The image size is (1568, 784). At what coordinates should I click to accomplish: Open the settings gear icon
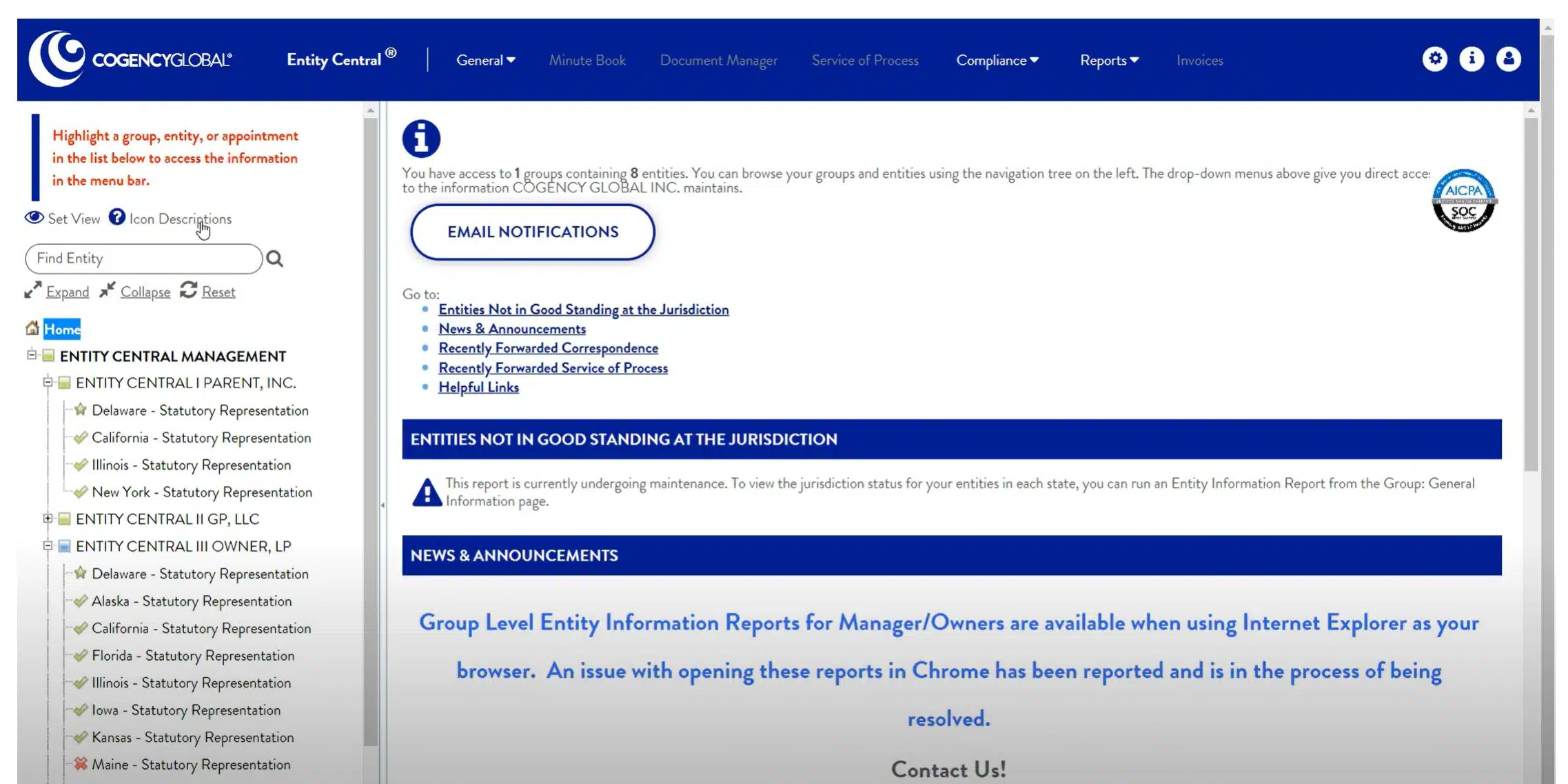point(1435,59)
